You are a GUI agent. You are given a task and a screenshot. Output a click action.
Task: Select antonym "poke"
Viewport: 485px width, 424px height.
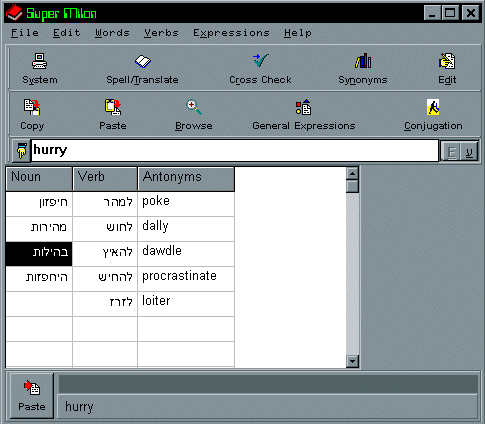click(x=186, y=204)
